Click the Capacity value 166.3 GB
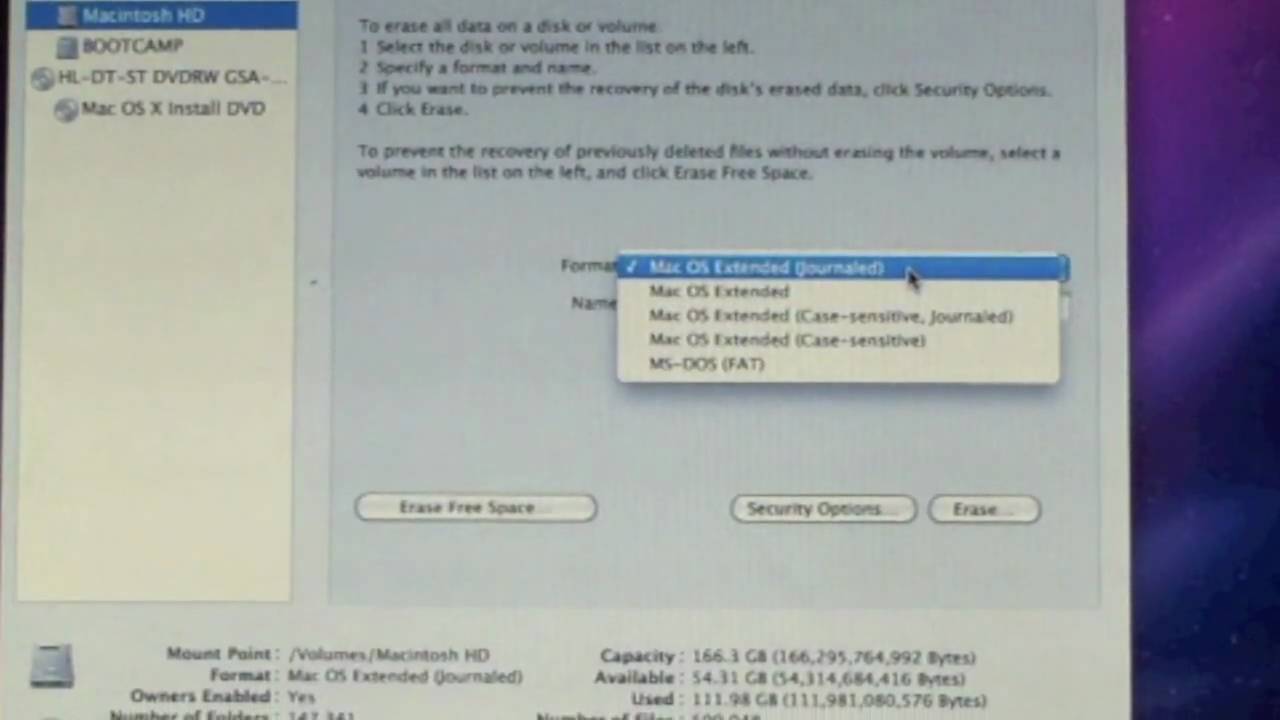This screenshot has width=1280, height=720. pos(832,657)
